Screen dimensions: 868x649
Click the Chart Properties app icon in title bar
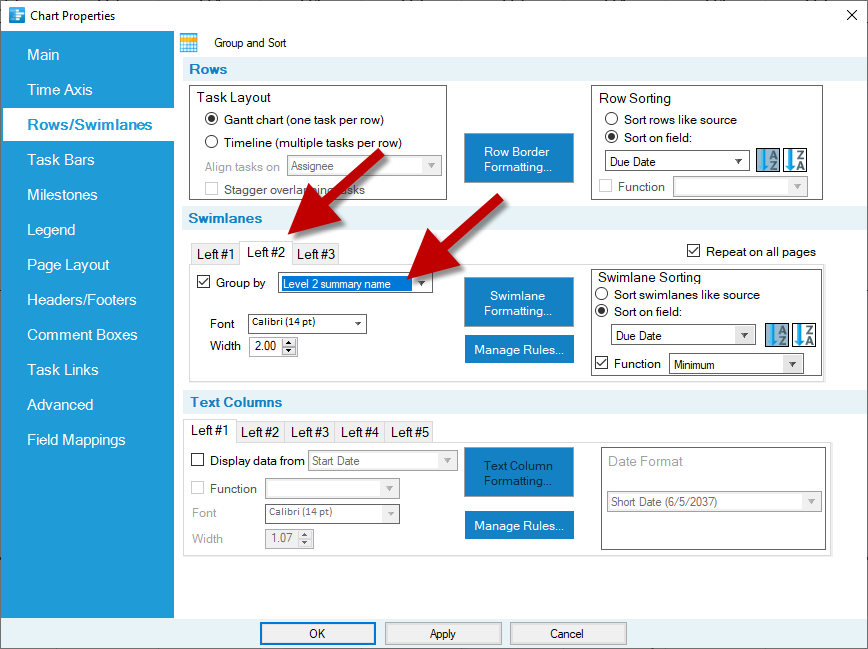(x=17, y=15)
